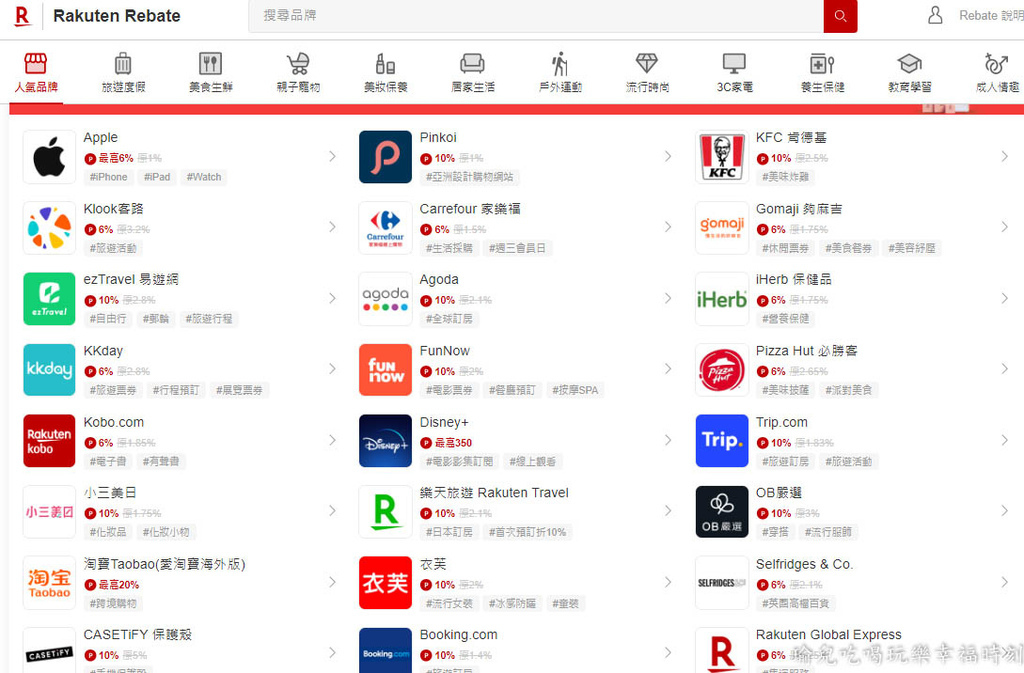Click the Pinkoi logo

tap(385, 157)
